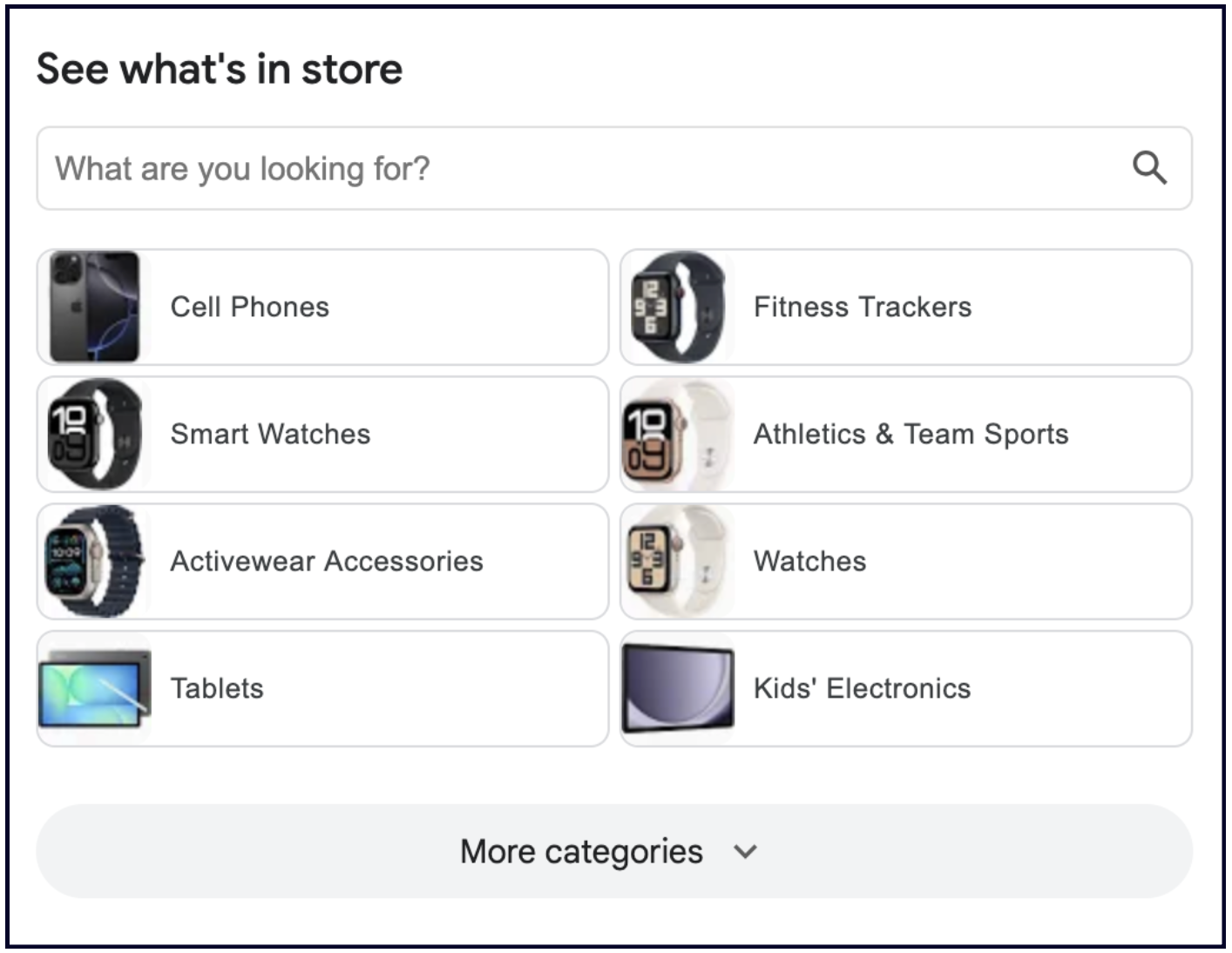Viewport: 1232px width, 953px height.
Task: Click the Athletics & Team Sports watch image
Action: [678, 434]
